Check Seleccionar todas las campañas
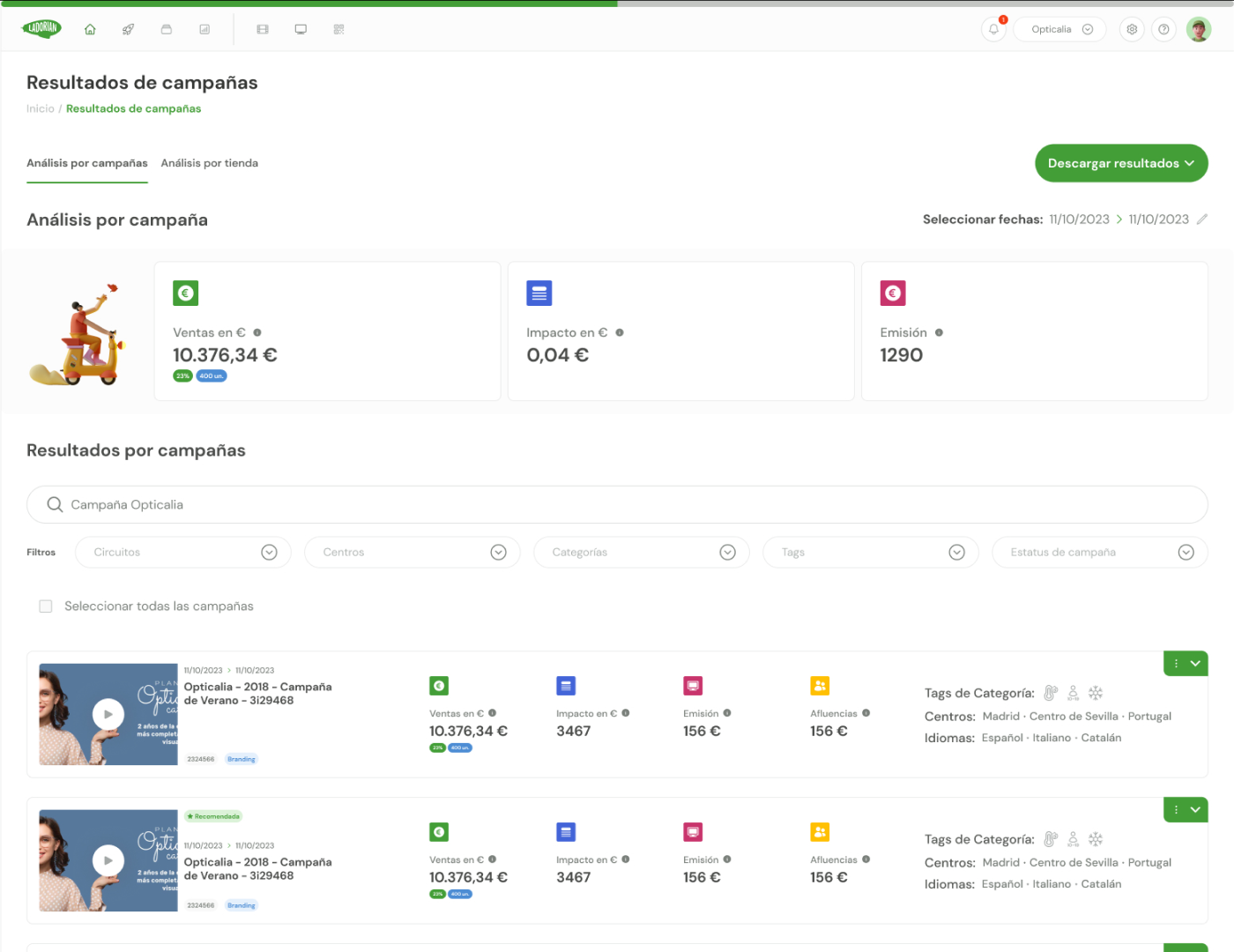 (46, 606)
